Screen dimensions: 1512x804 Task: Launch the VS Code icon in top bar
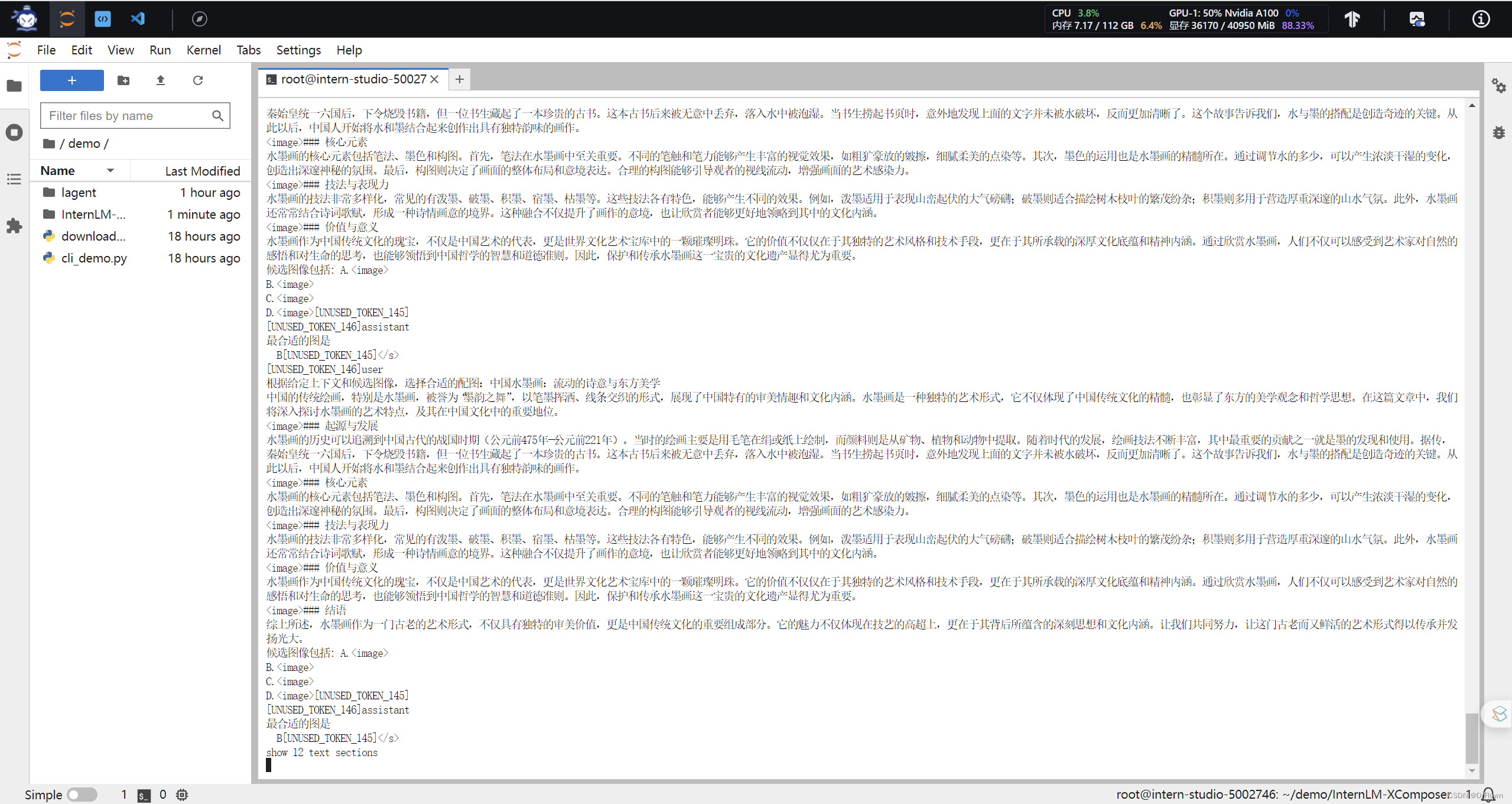point(138,19)
